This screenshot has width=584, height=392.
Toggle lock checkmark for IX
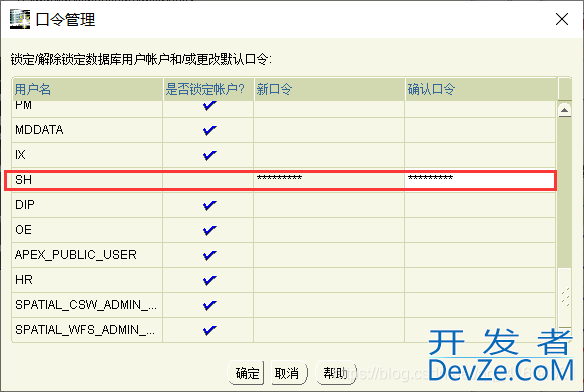pos(209,155)
